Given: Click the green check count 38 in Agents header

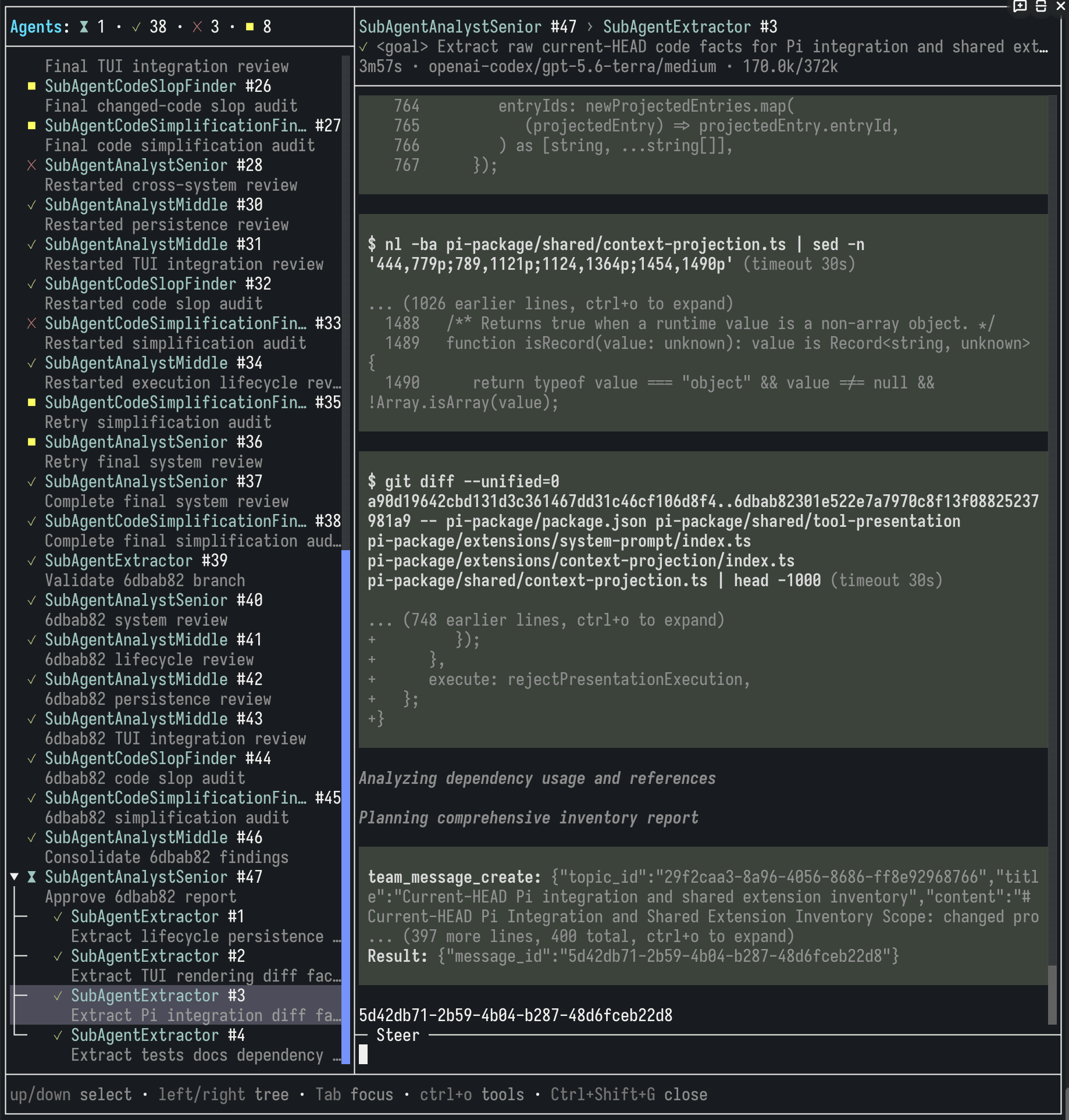Looking at the screenshot, I should [149, 27].
